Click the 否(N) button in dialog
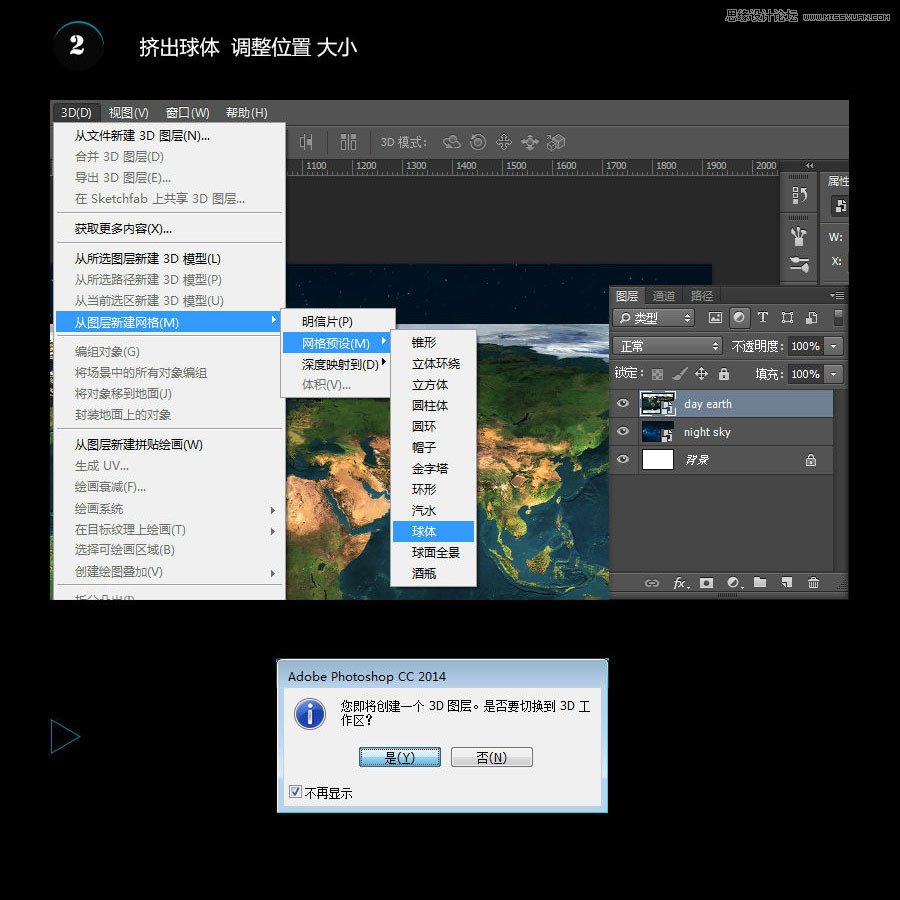 [x=491, y=758]
